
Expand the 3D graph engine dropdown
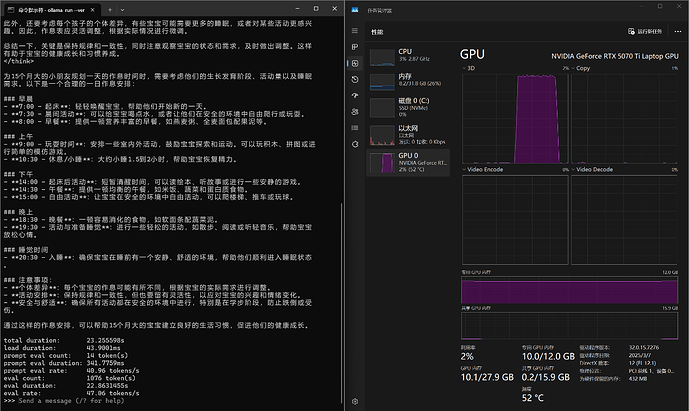coord(465,68)
